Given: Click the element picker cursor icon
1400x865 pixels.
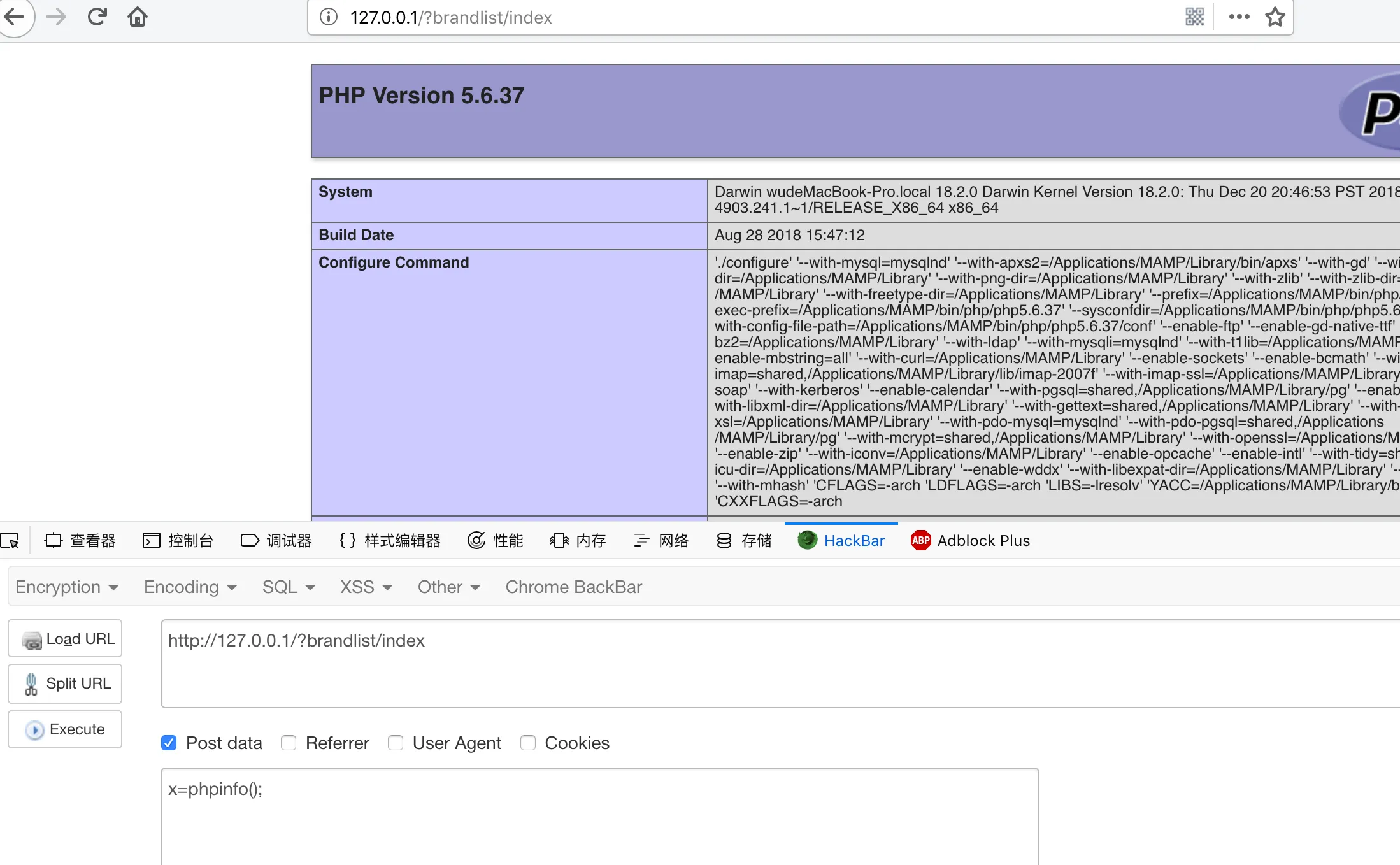Looking at the screenshot, I should (10, 541).
